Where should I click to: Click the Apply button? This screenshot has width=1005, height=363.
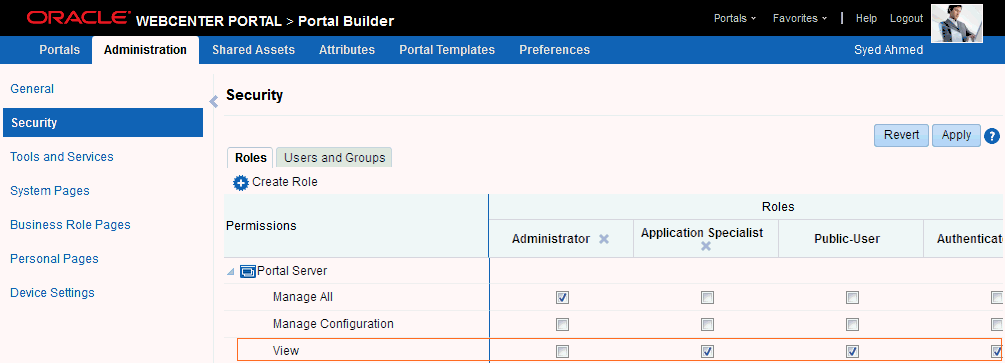[x=956, y=135]
